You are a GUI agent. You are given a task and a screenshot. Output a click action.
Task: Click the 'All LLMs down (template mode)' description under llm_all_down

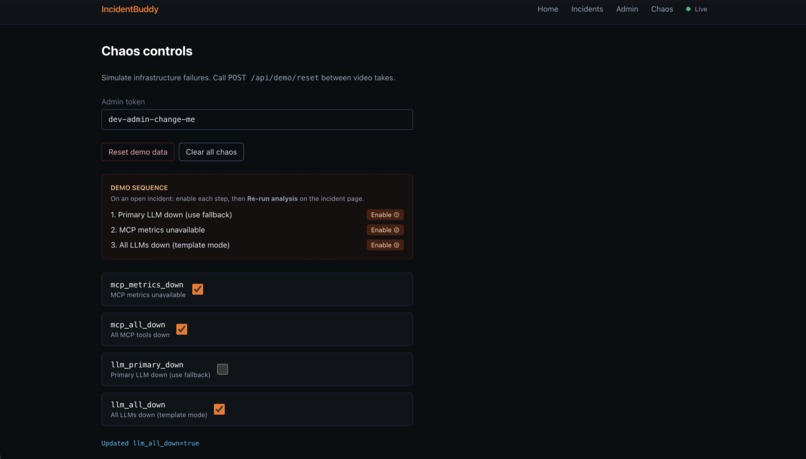click(x=159, y=415)
